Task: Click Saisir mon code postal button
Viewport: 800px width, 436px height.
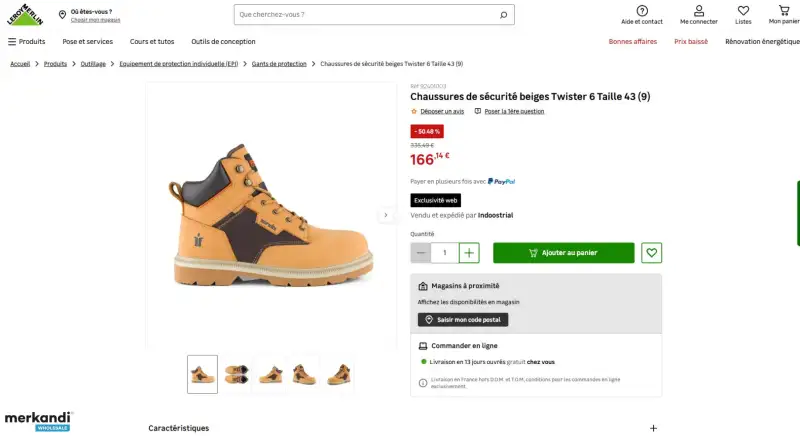Action: 463,320
